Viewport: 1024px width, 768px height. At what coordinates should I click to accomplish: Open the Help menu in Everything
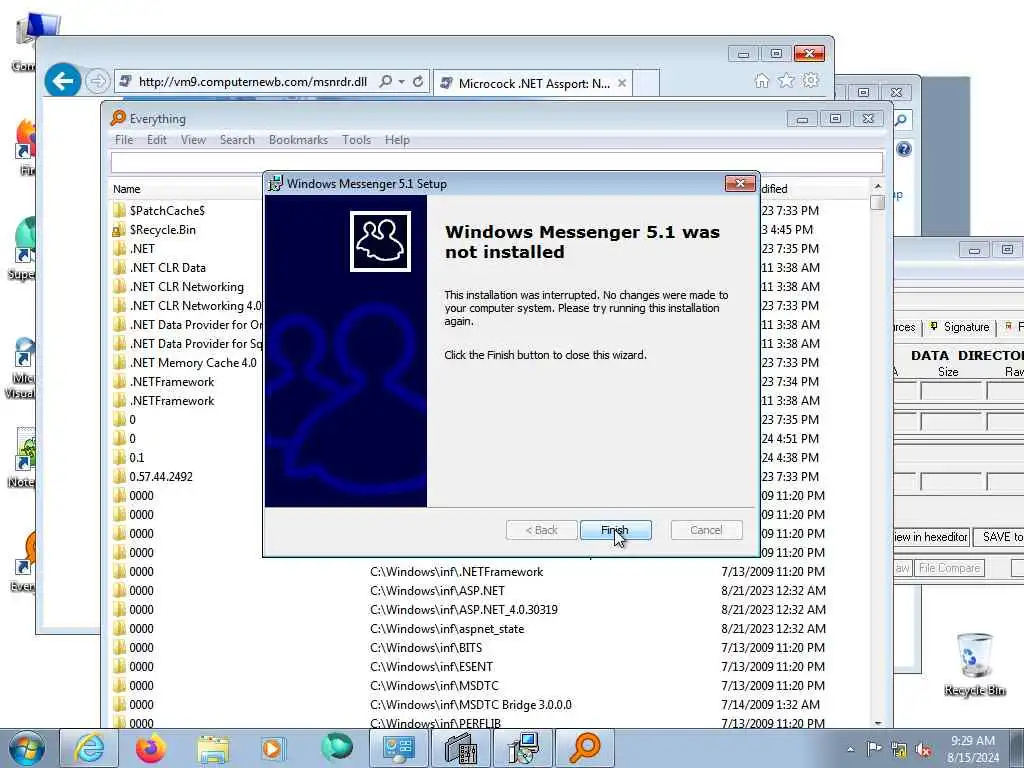tap(397, 140)
